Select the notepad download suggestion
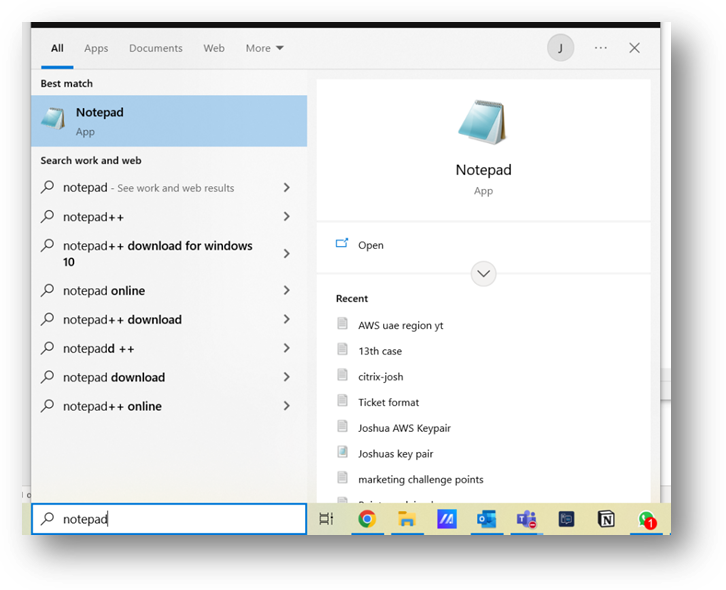This screenshot has width=726, height=590. 169,377
